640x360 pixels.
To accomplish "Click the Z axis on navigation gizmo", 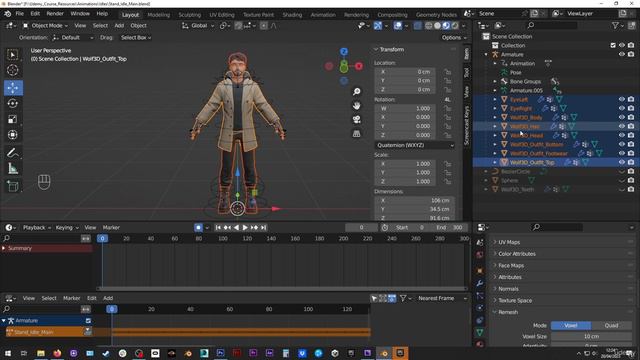I will (x=344, y=51).
